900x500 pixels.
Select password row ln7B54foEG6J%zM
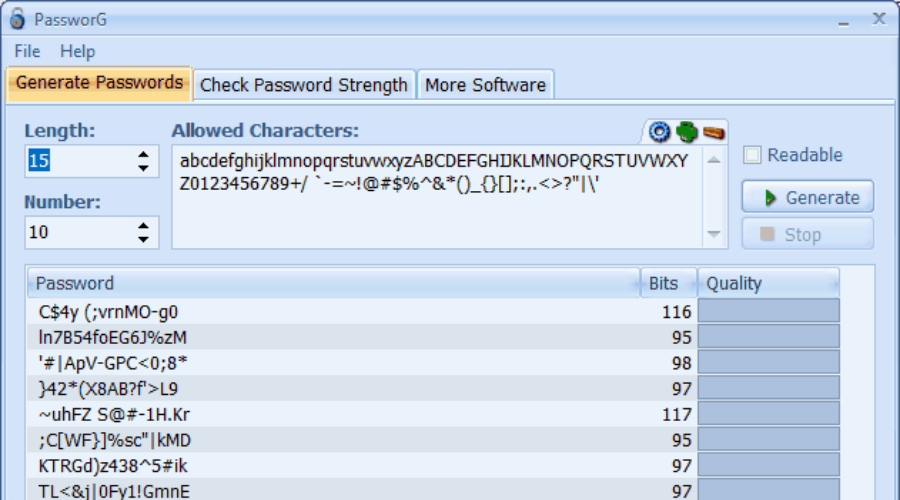[433, 338]
